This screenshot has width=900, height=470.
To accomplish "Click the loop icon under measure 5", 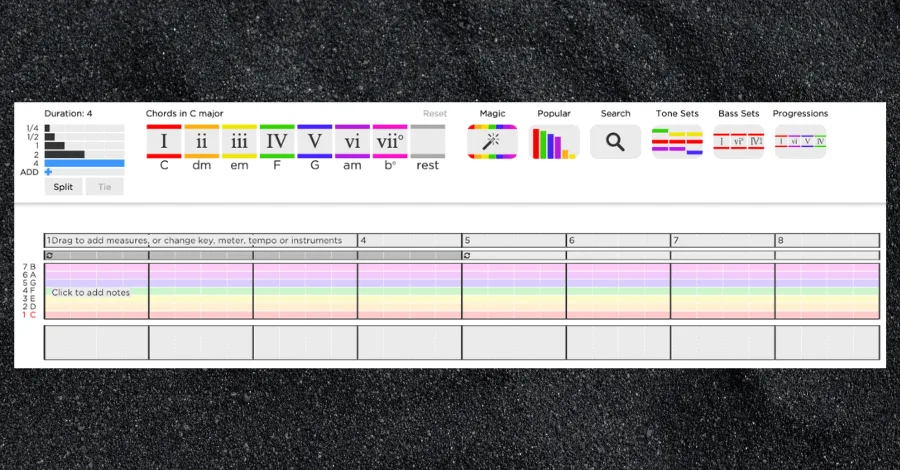I will (467, 255).
